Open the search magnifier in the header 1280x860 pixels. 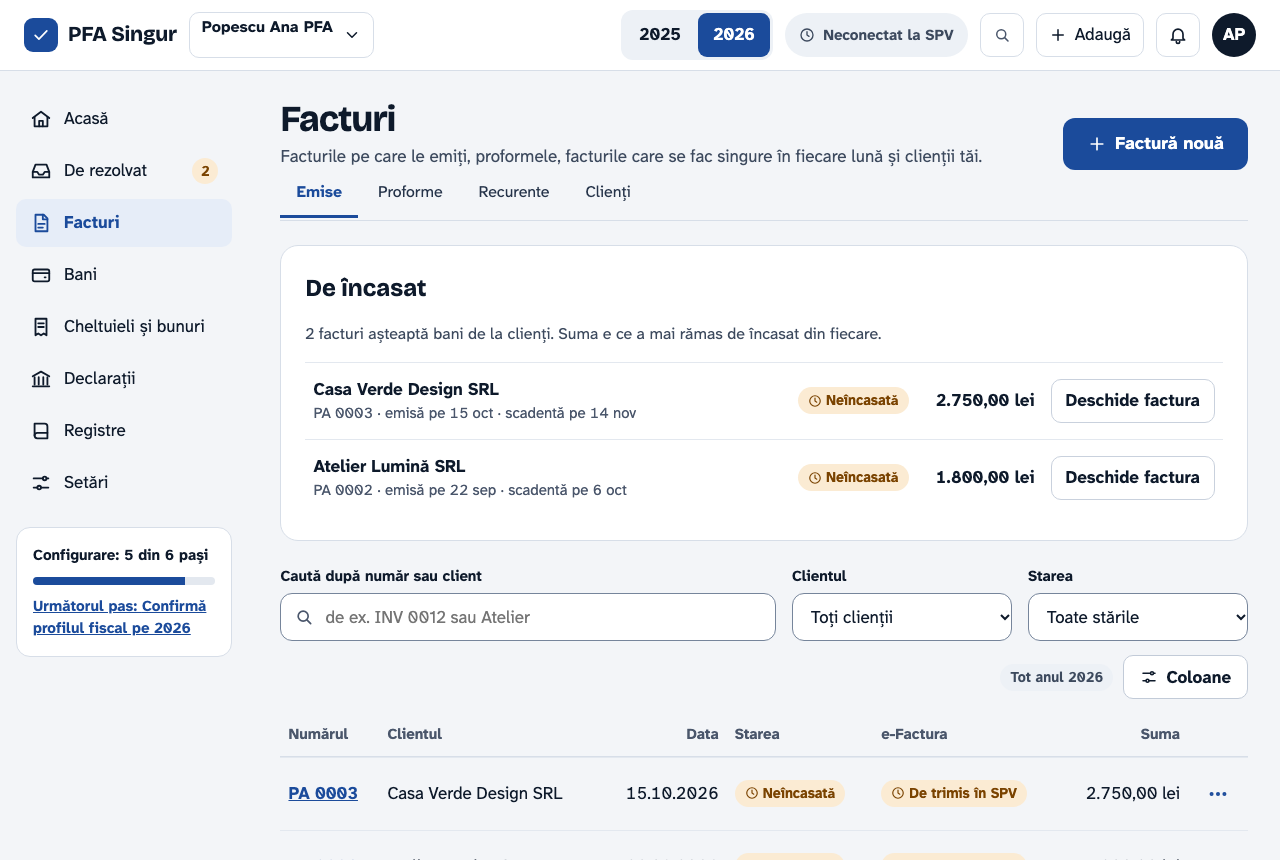pos(1002,35)
